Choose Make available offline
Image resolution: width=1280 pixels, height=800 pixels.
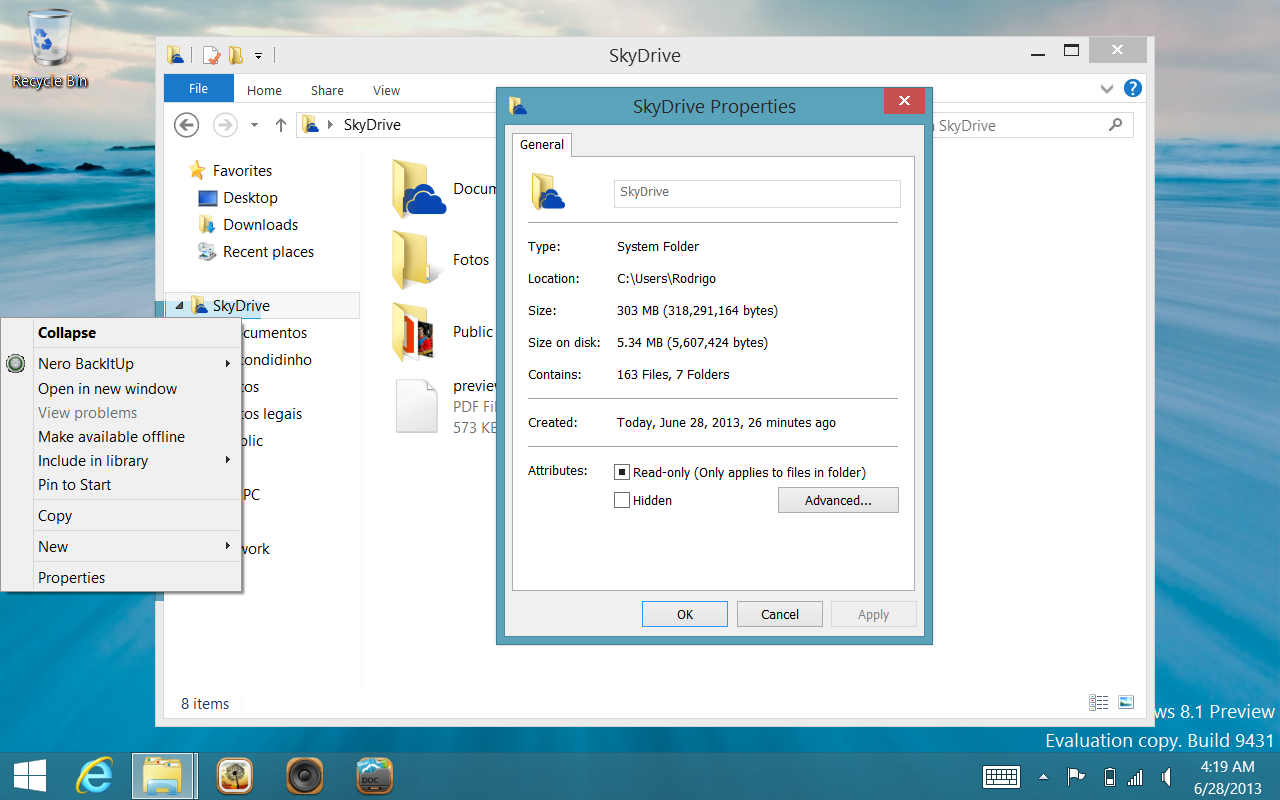[121, 437]
